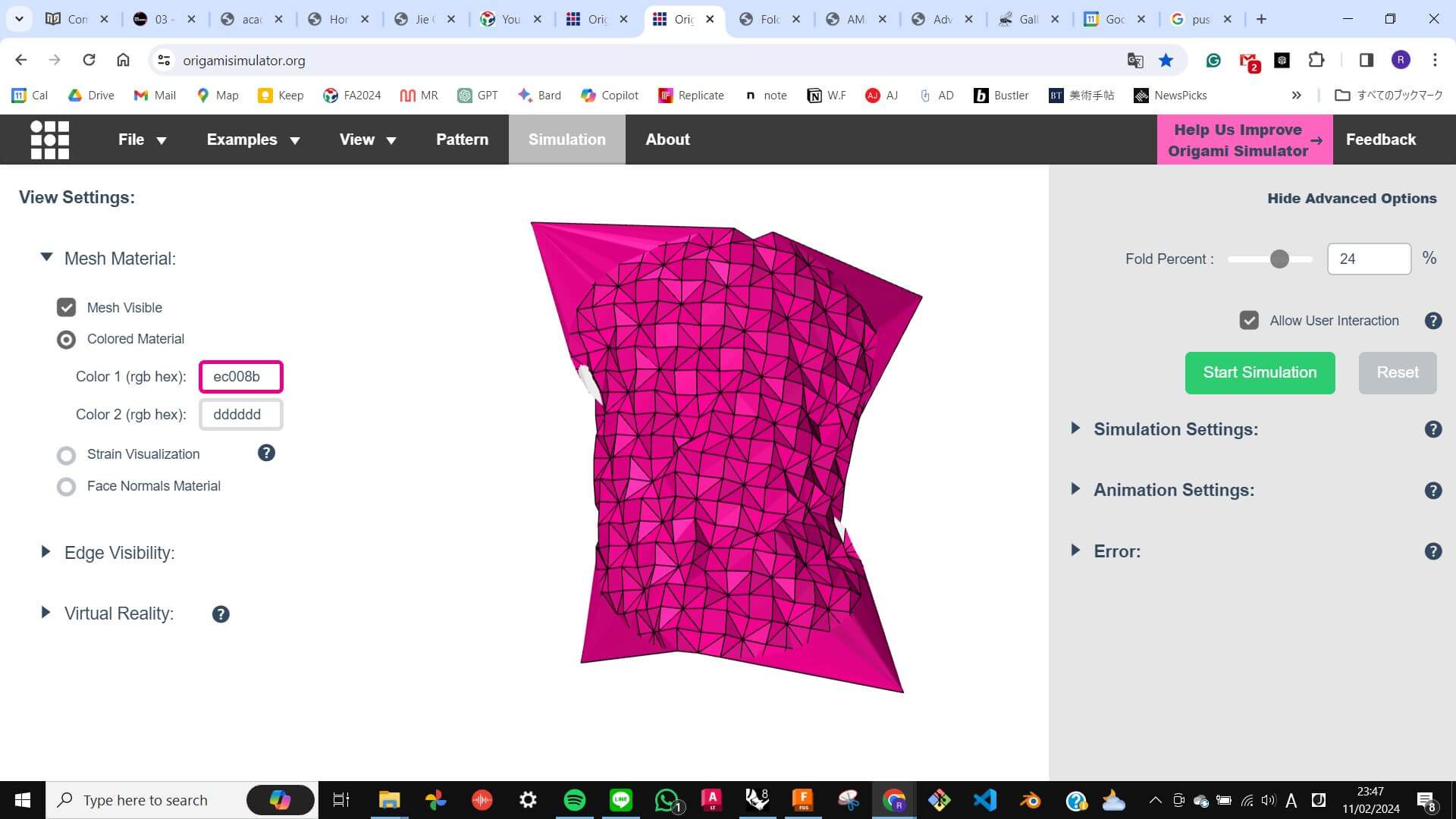The height and width of the screenshot is (819, 1456).
Task: Open the Chrome three-dot menu
Action: coord(1435,60)
